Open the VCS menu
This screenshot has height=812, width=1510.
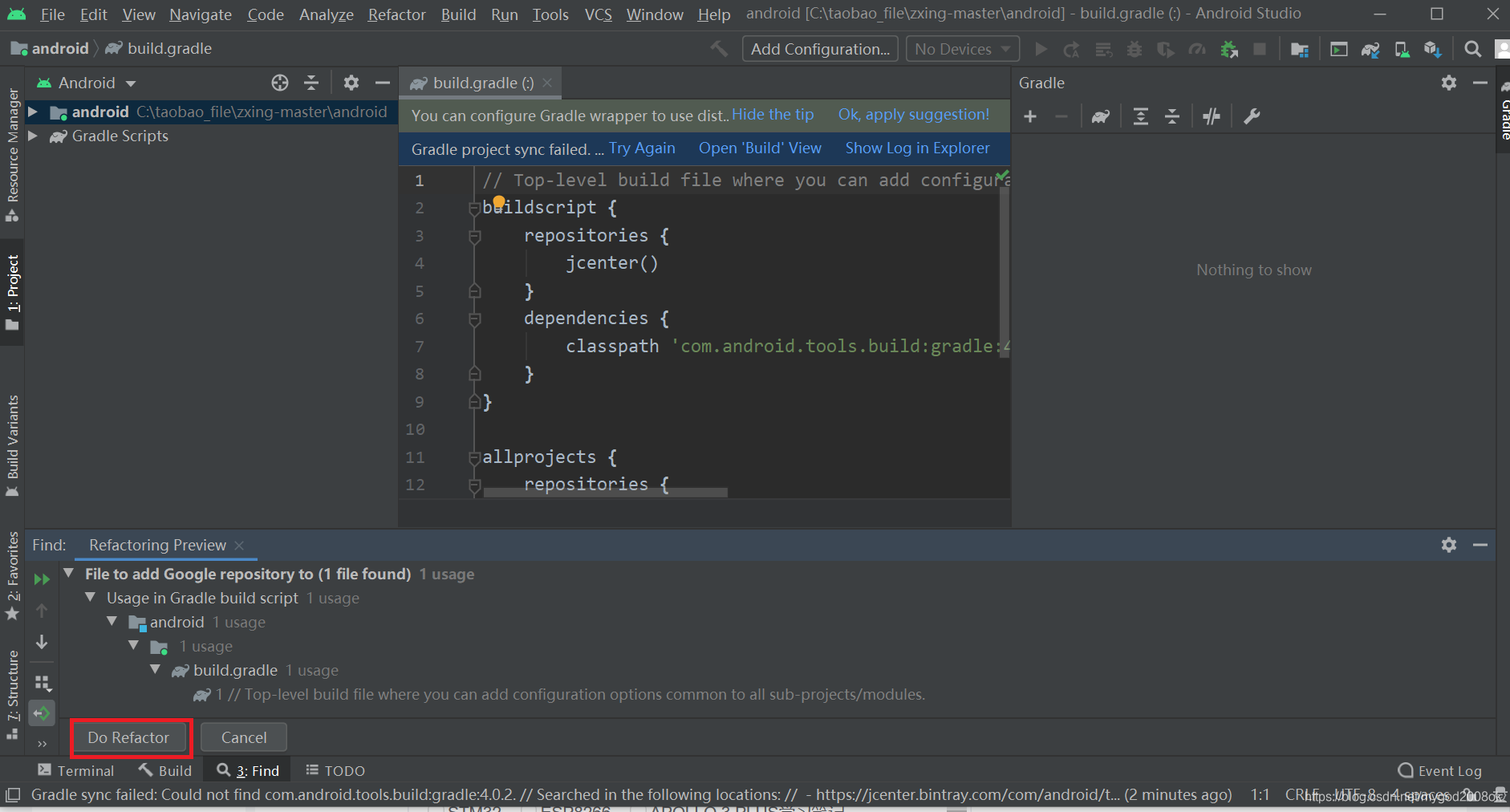click(598, 14)
